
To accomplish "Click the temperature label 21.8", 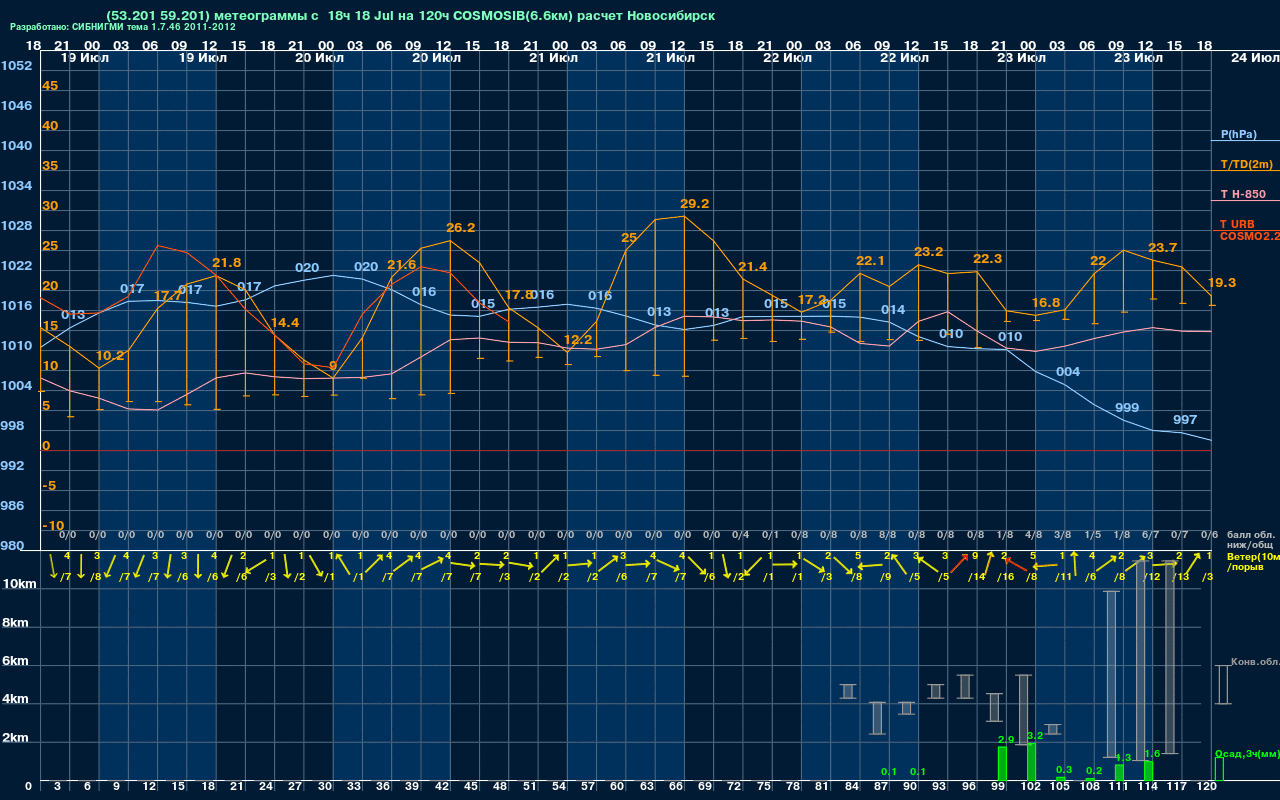I will coord(226,263).
